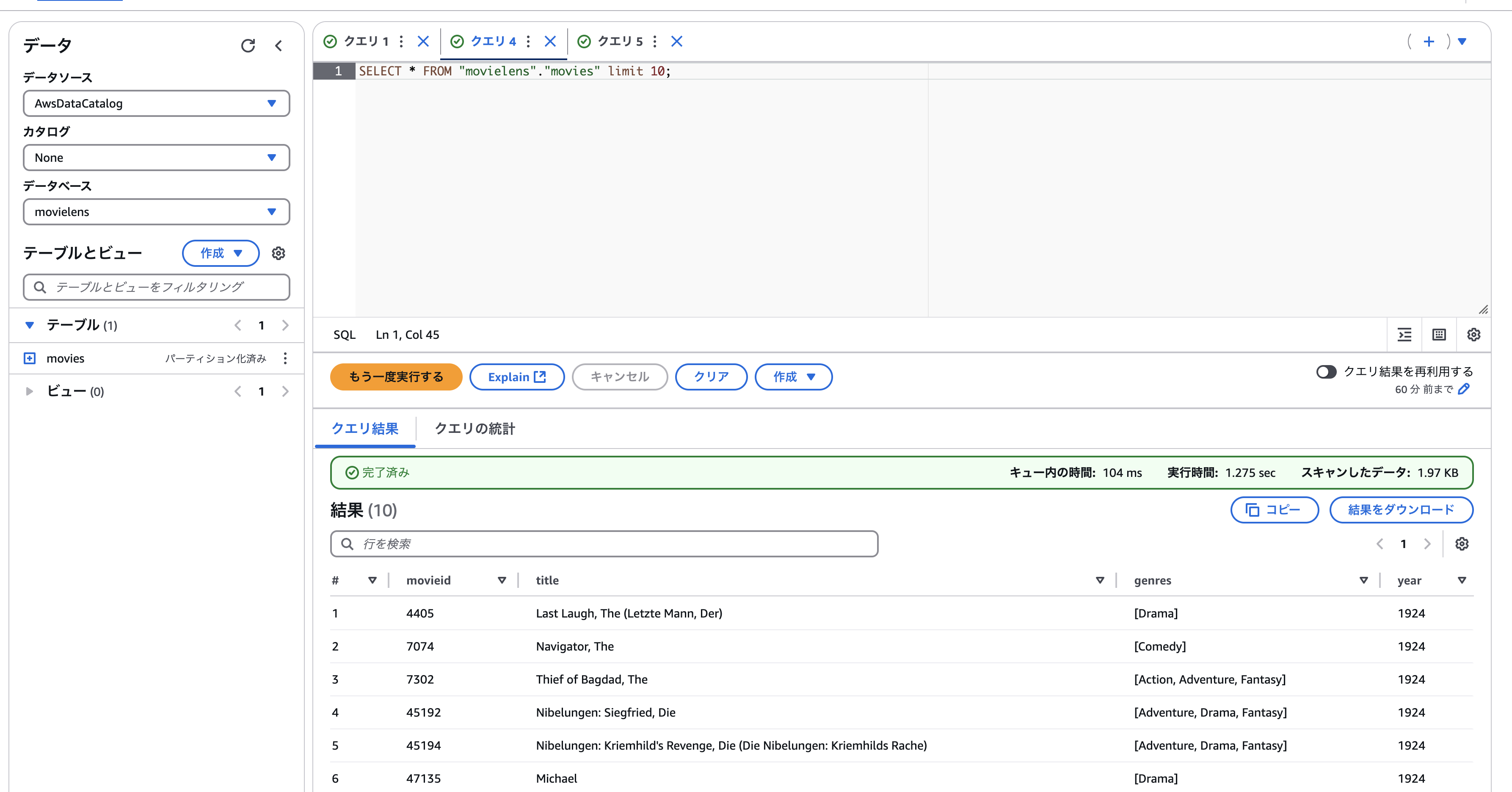
Task: Go to the next テーブル list page
Action: point(285,325)
